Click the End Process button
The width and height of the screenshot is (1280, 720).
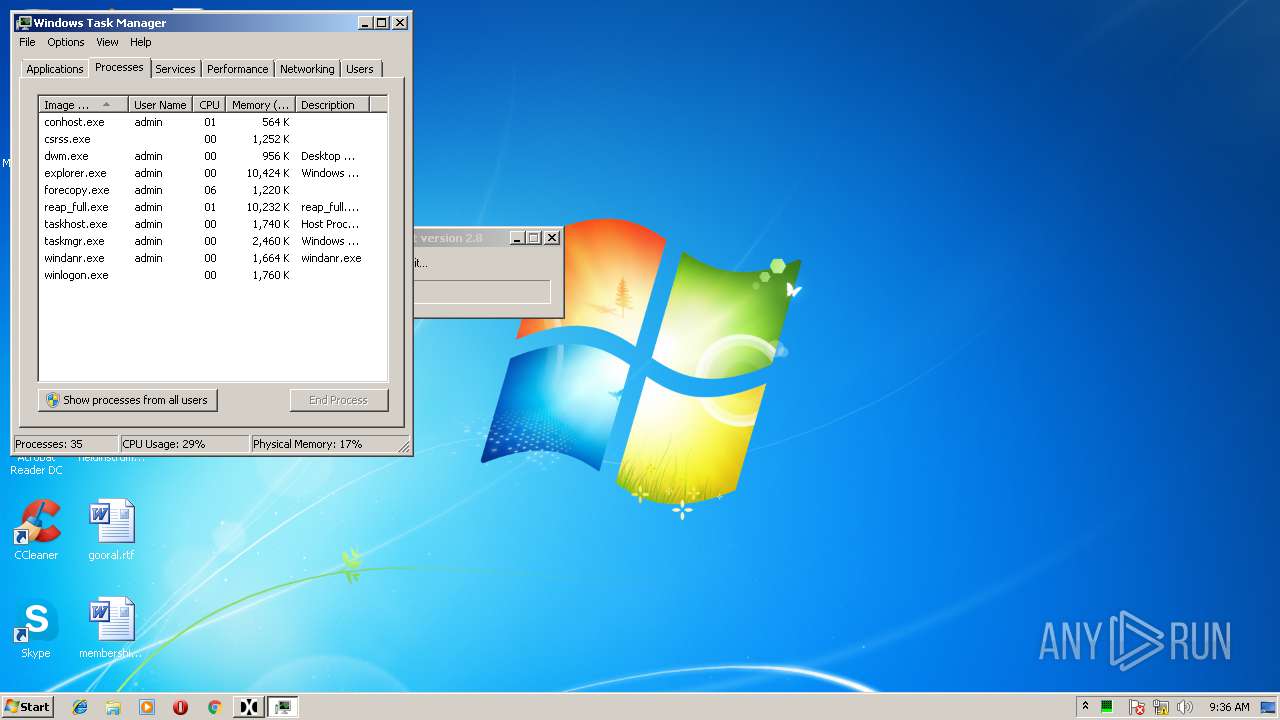click(338, 400)
